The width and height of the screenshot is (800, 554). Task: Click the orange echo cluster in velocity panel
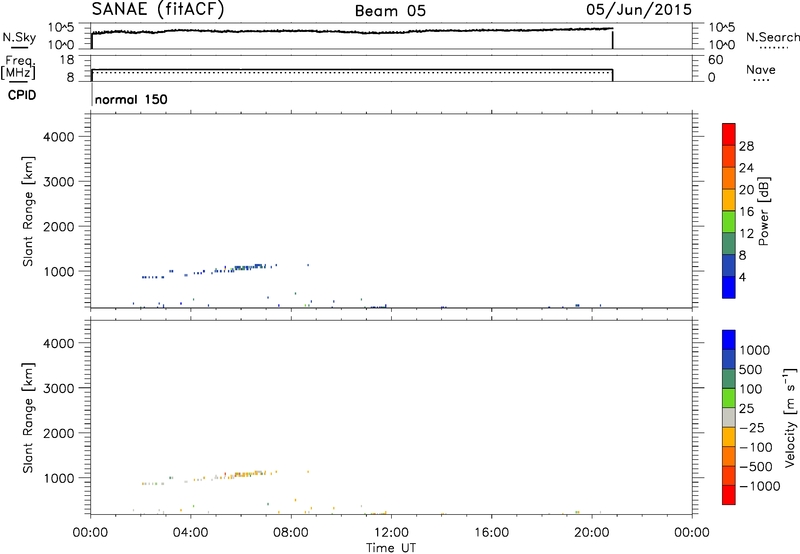pos(247,474)
